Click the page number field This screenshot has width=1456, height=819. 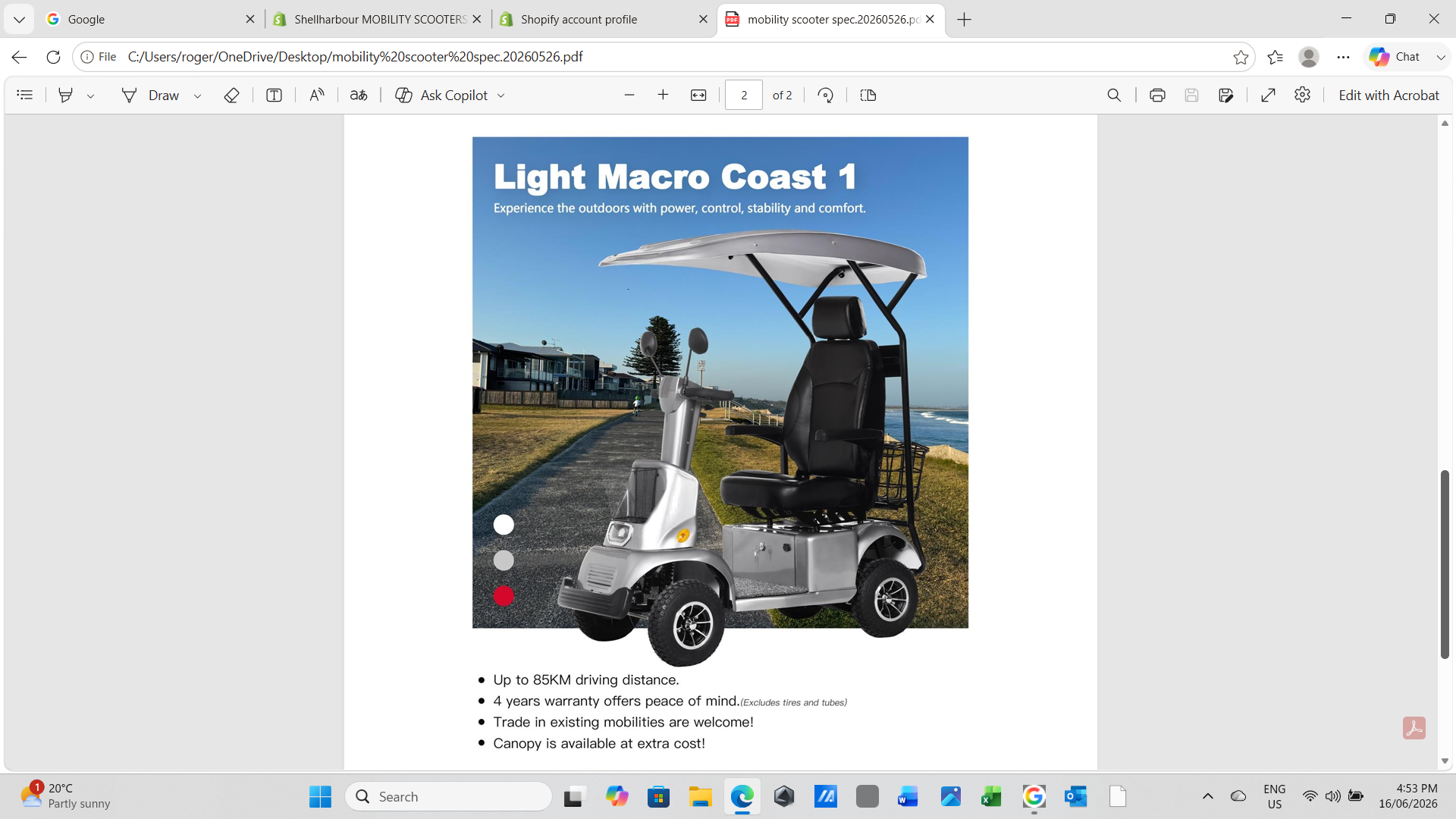pos(744,95)
